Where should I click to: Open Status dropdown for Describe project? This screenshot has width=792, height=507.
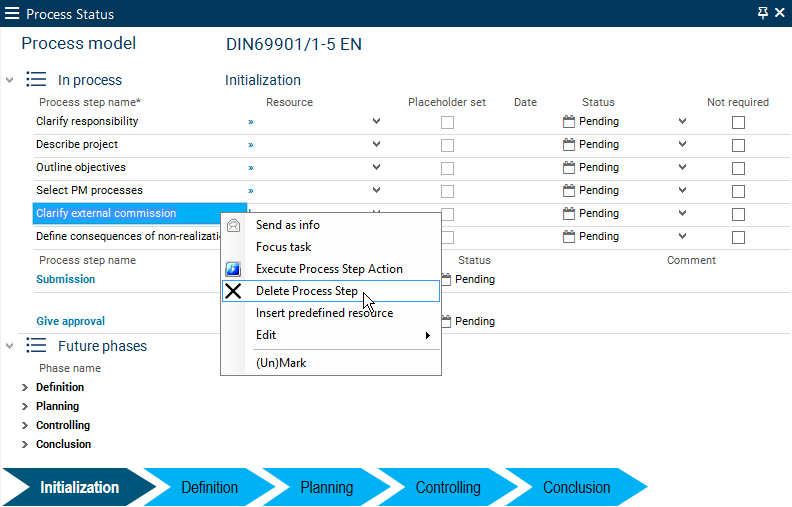coord(683,144)
